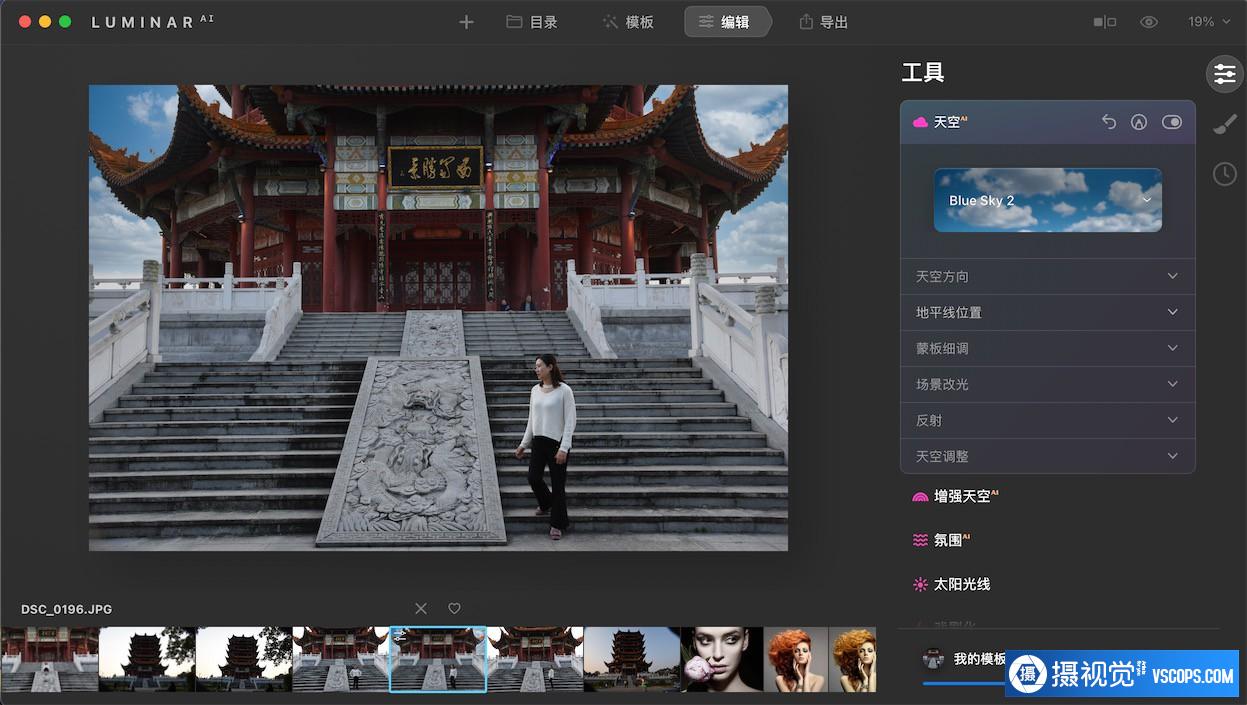Open the 19% zoom level dropdown

coord(1207,22)
